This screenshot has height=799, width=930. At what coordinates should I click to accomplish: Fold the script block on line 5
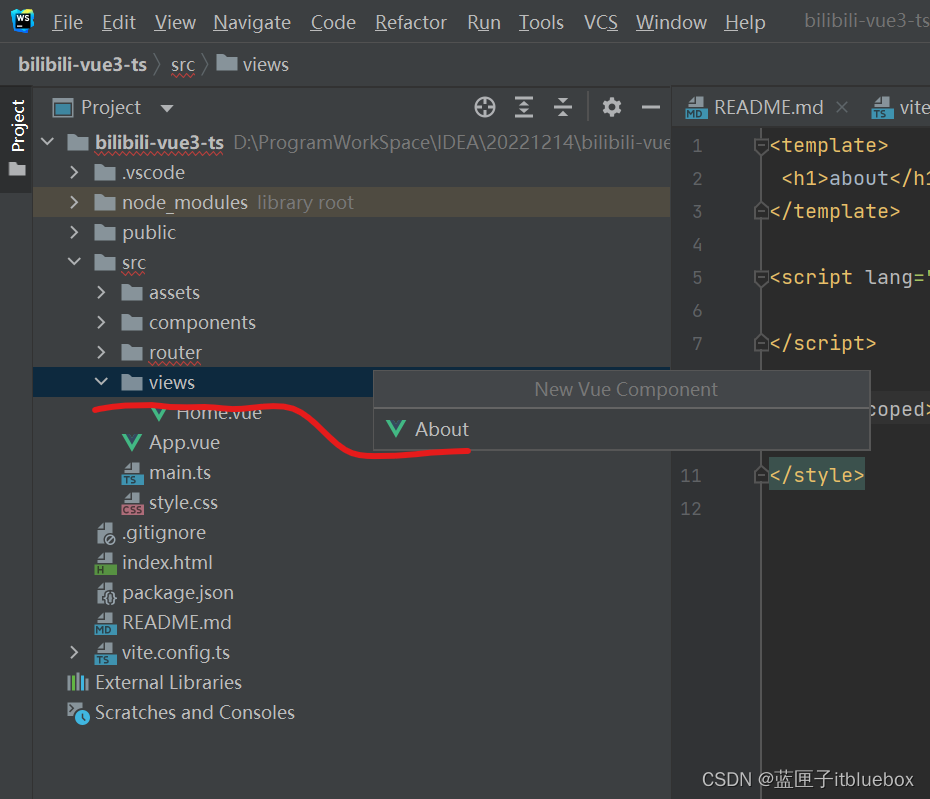[761, 278]
